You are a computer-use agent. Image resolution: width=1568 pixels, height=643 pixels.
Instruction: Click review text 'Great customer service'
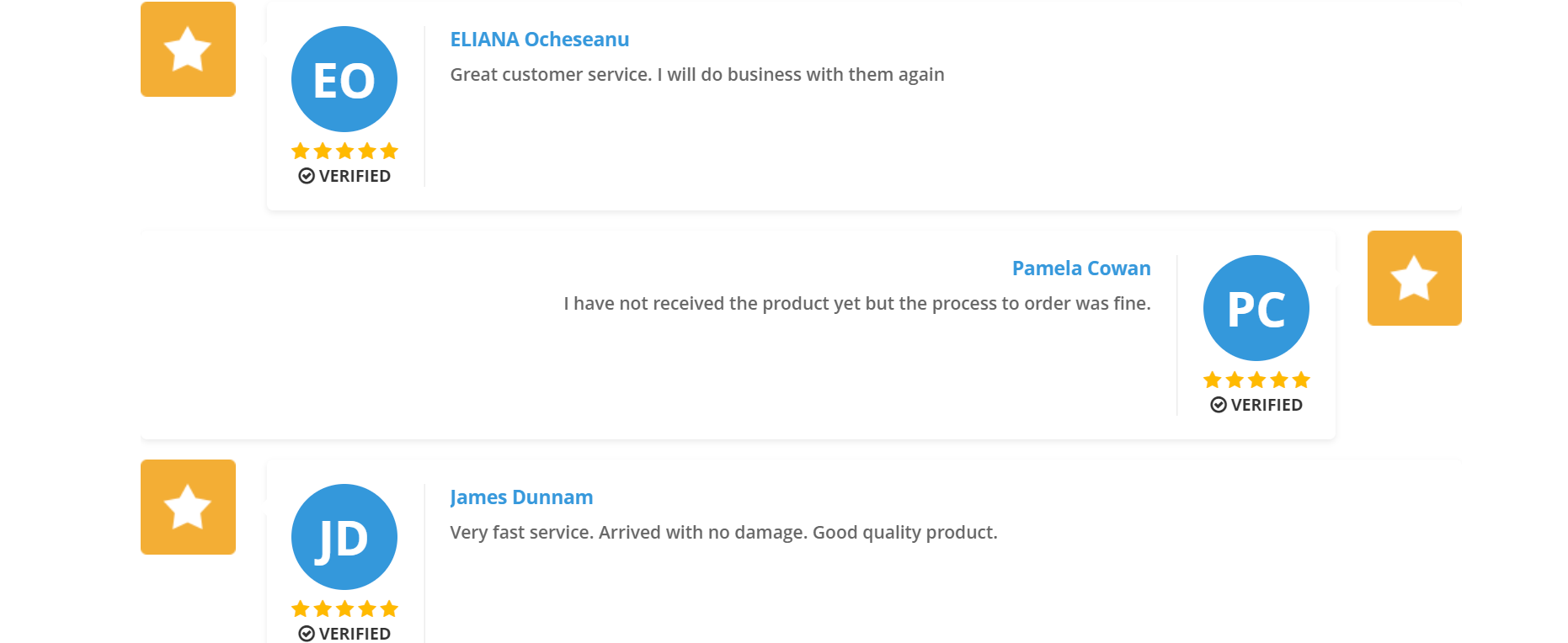pyautogui.click(x=697, y=75)
